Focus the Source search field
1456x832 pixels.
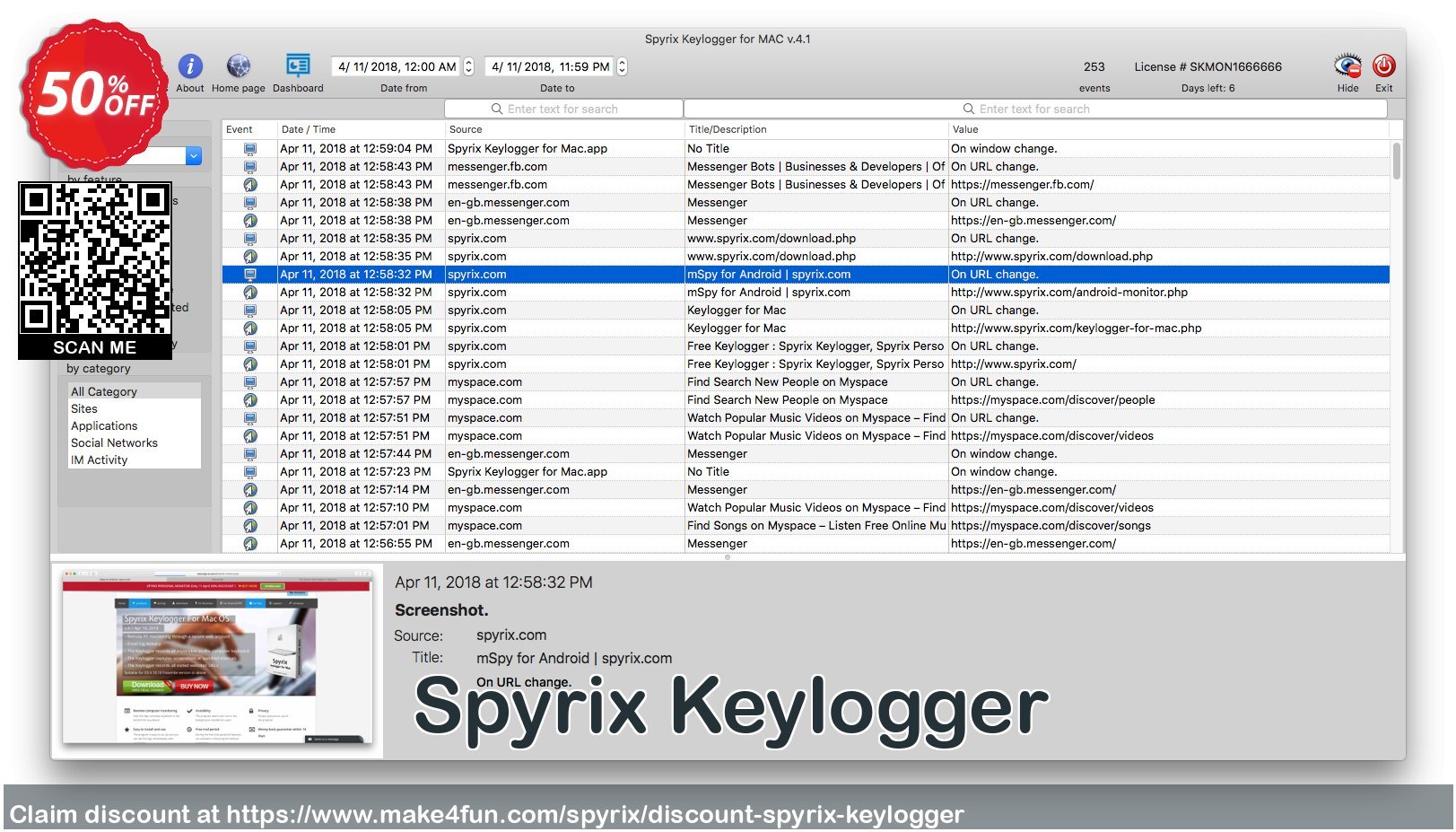coord(563,109)
